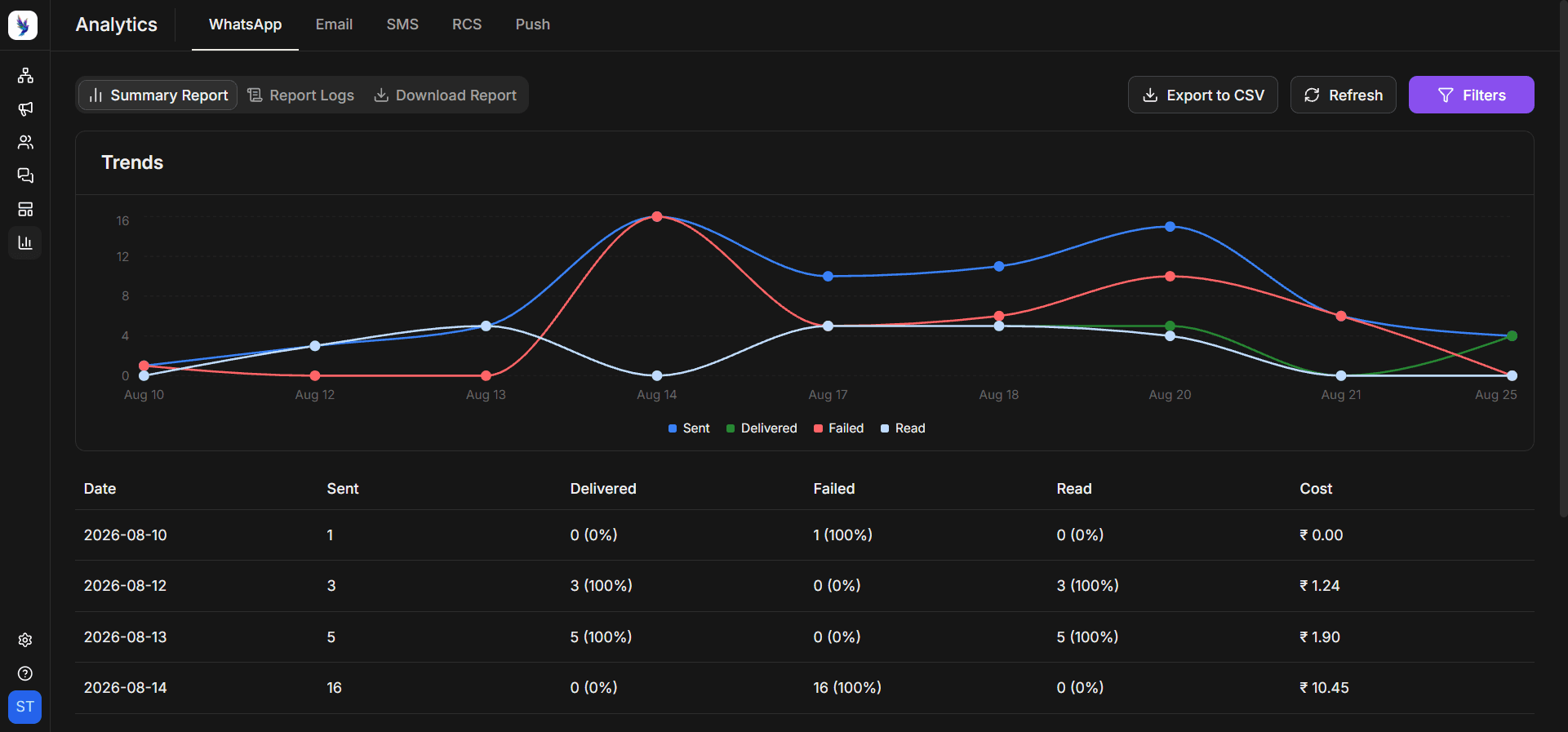Image resolution: width=1568 pixels, height=732 pixels.
Task: Click the 1 (100%) failed cell
Action: click(x=843, y=535)
